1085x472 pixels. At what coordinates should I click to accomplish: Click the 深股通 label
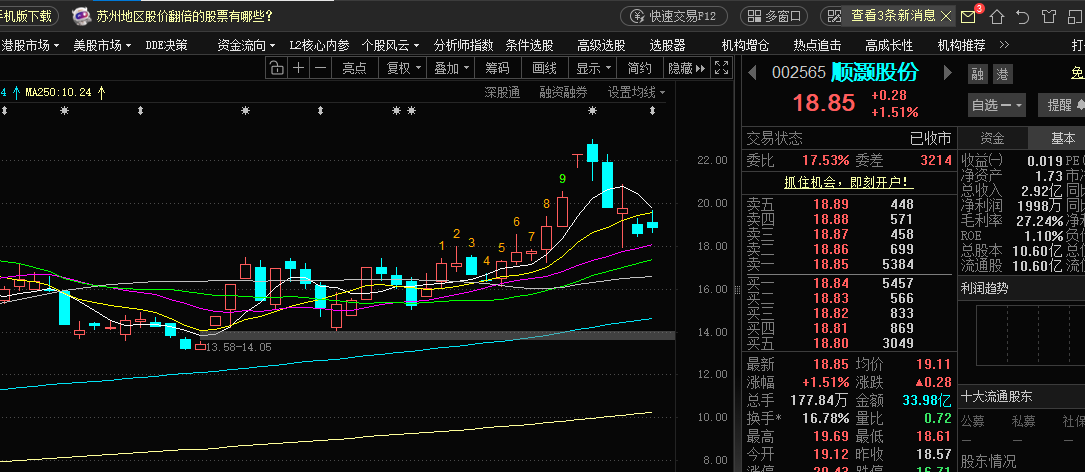(x=502, y=92)
